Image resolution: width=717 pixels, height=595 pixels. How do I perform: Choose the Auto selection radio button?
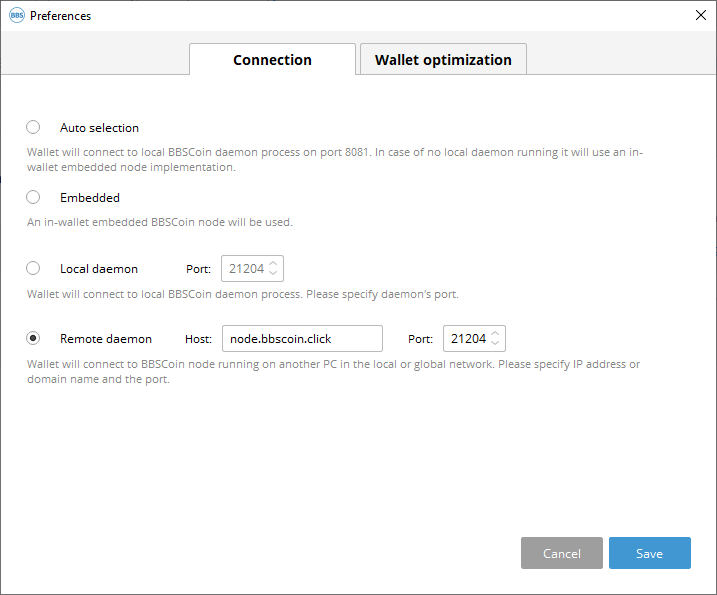(33, 127)
